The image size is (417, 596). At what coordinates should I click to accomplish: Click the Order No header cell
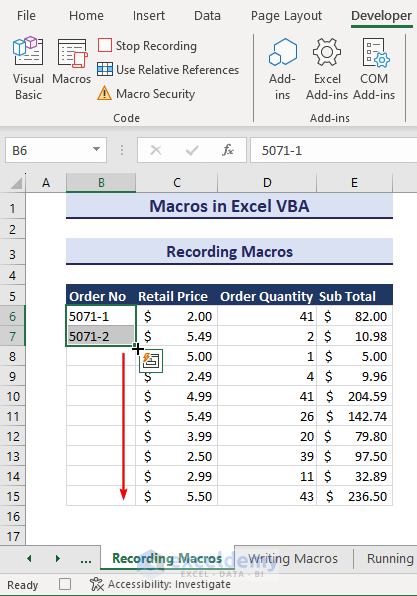101,296
